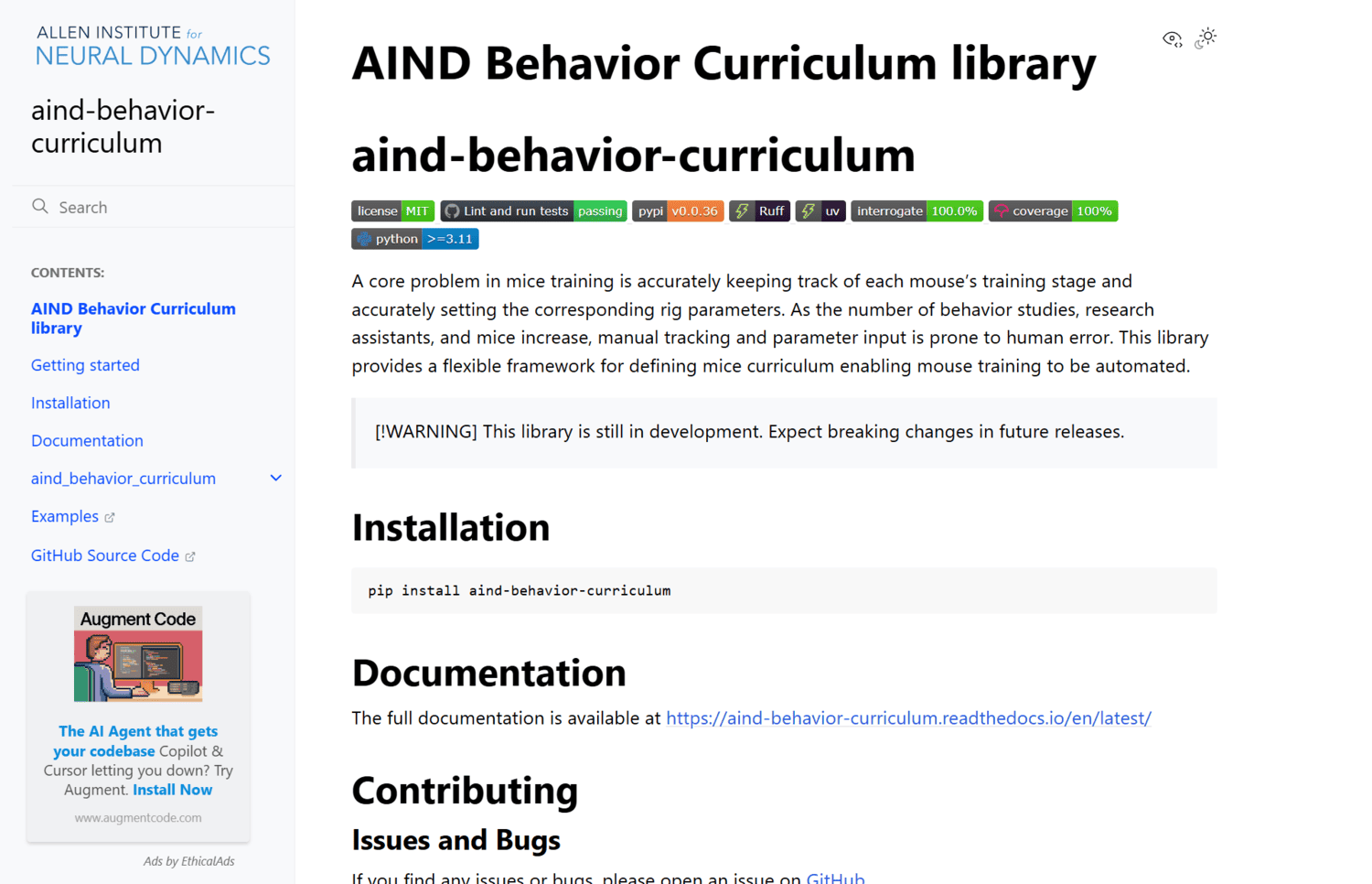Click the WARNING note block
The width and height of the screenshot is (1372, 884).
[784, 433]
